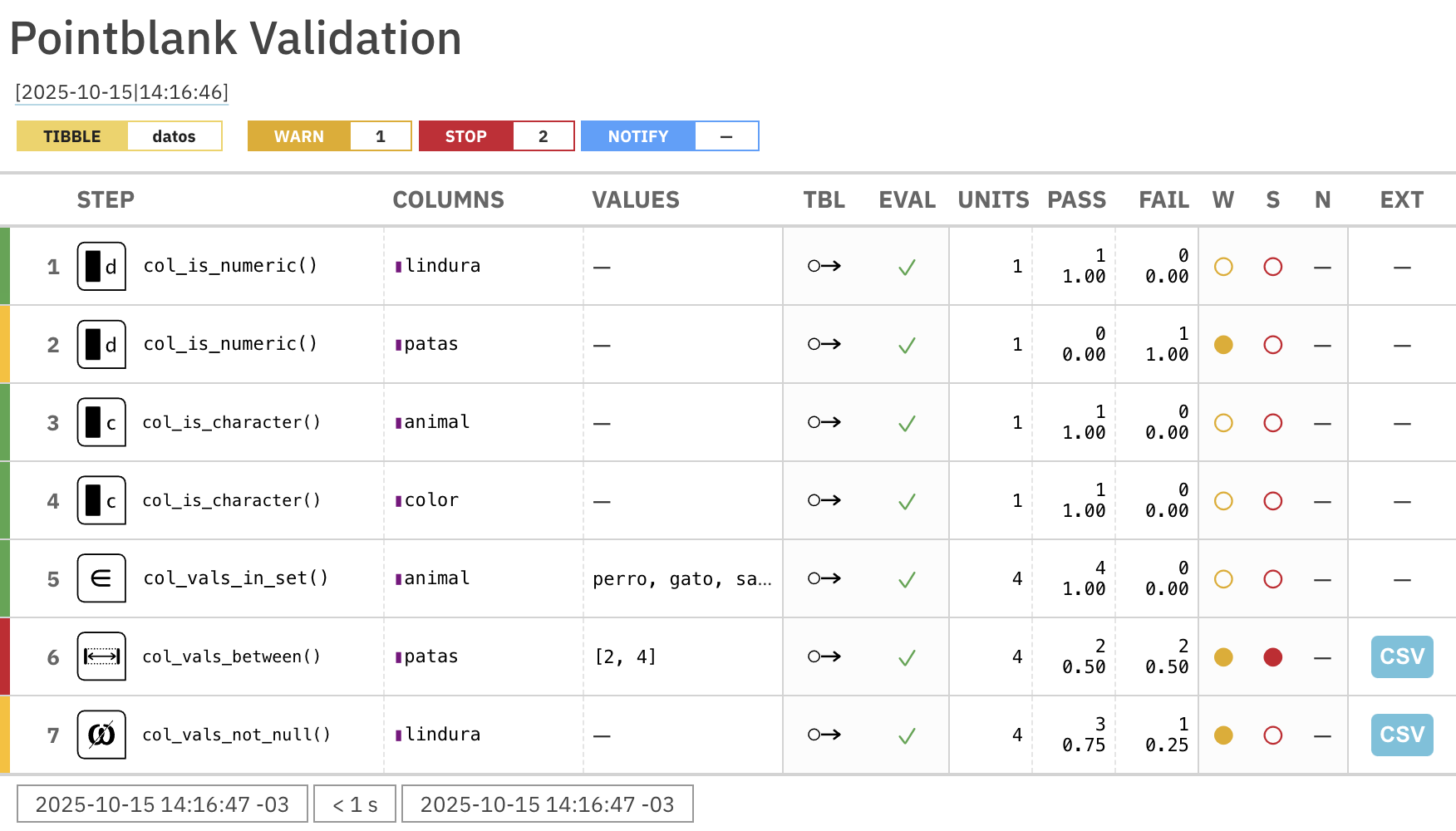The width and height of the screenshot is (1456, 831).
Task: Click the col_vals_not_null icon in step 7
Action: coord(101,735)
